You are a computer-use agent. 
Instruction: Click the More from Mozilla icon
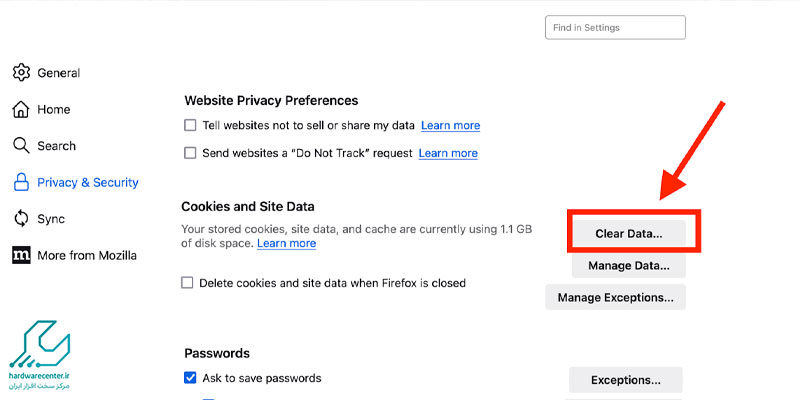click(21, 255)
